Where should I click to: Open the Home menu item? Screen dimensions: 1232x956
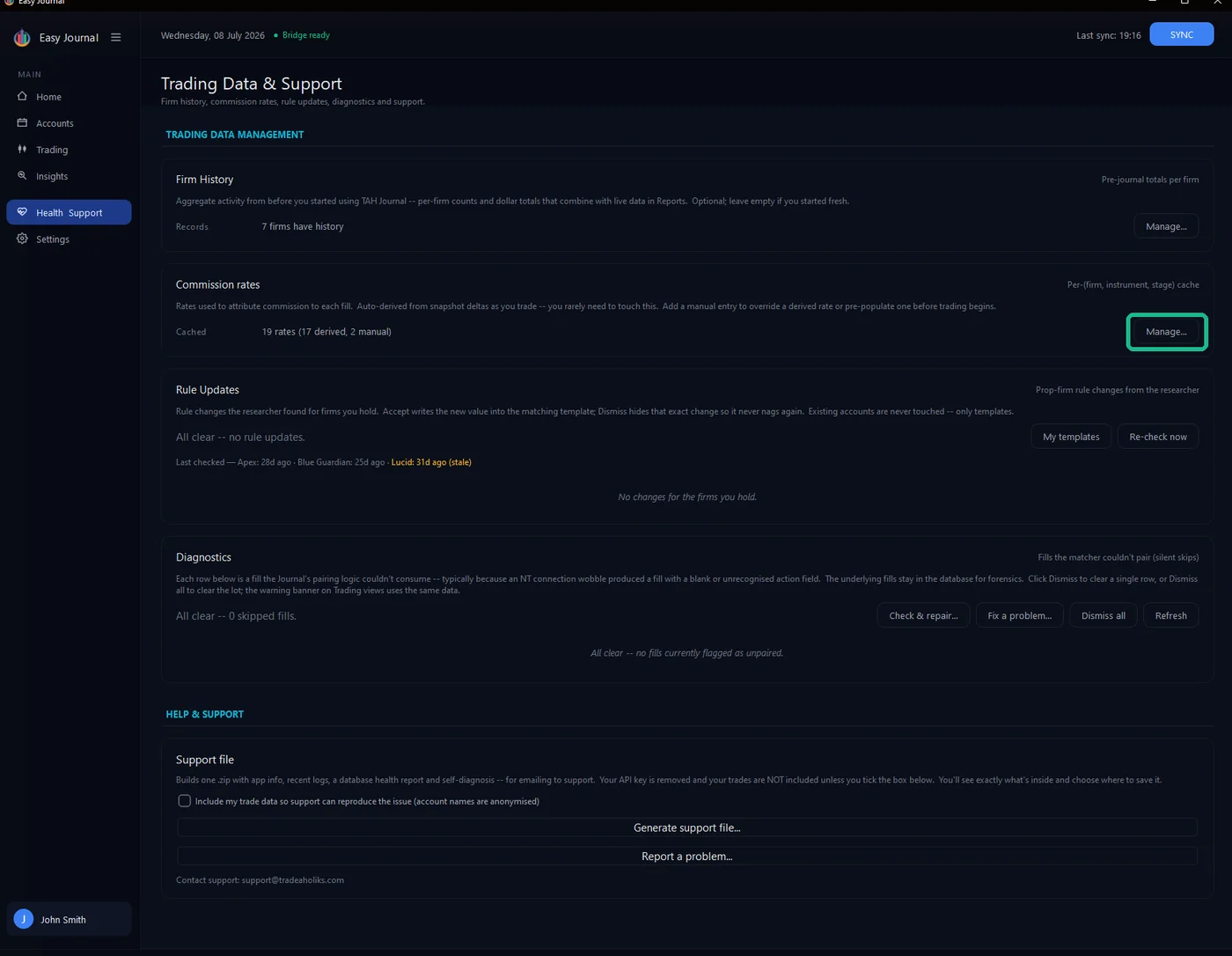[x=69, y=97]
